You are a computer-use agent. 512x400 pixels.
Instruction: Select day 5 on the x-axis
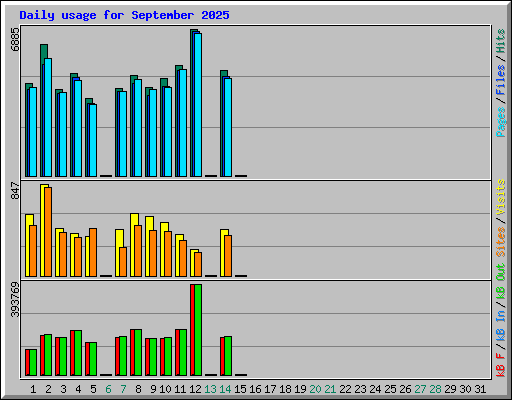pos(93,389)
